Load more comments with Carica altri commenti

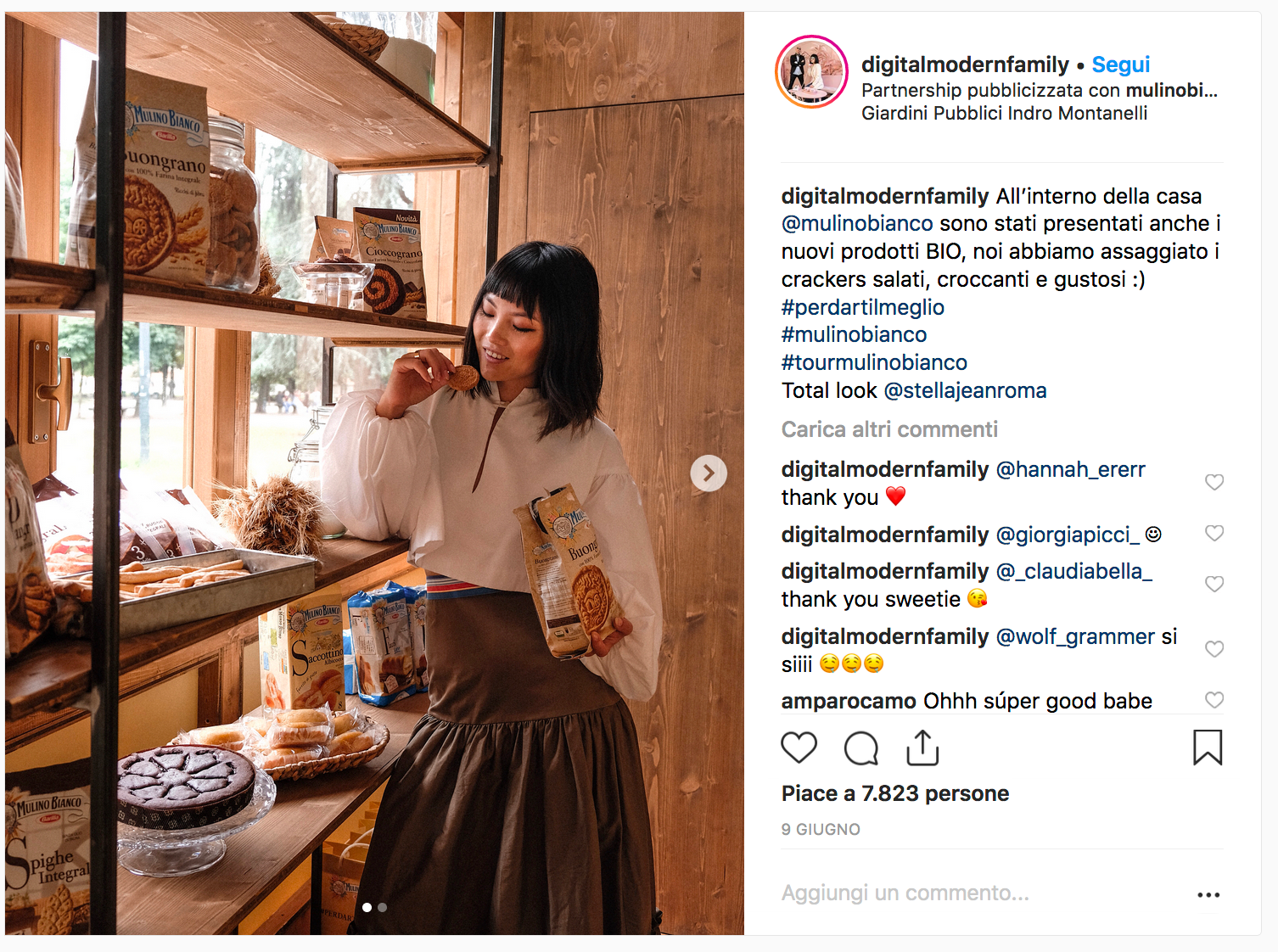pos(889,429)
